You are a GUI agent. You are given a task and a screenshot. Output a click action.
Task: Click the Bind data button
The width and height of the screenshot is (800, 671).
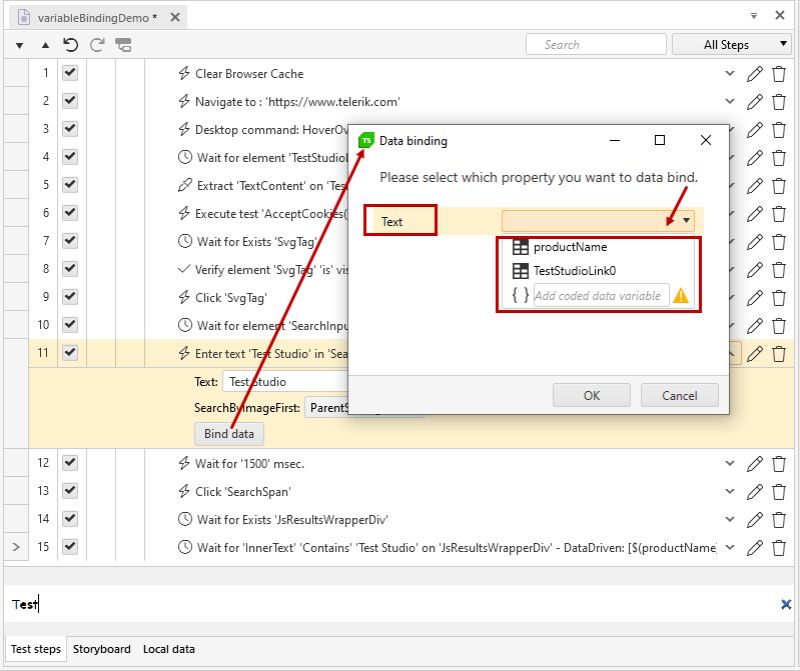[x=228, y=433]
